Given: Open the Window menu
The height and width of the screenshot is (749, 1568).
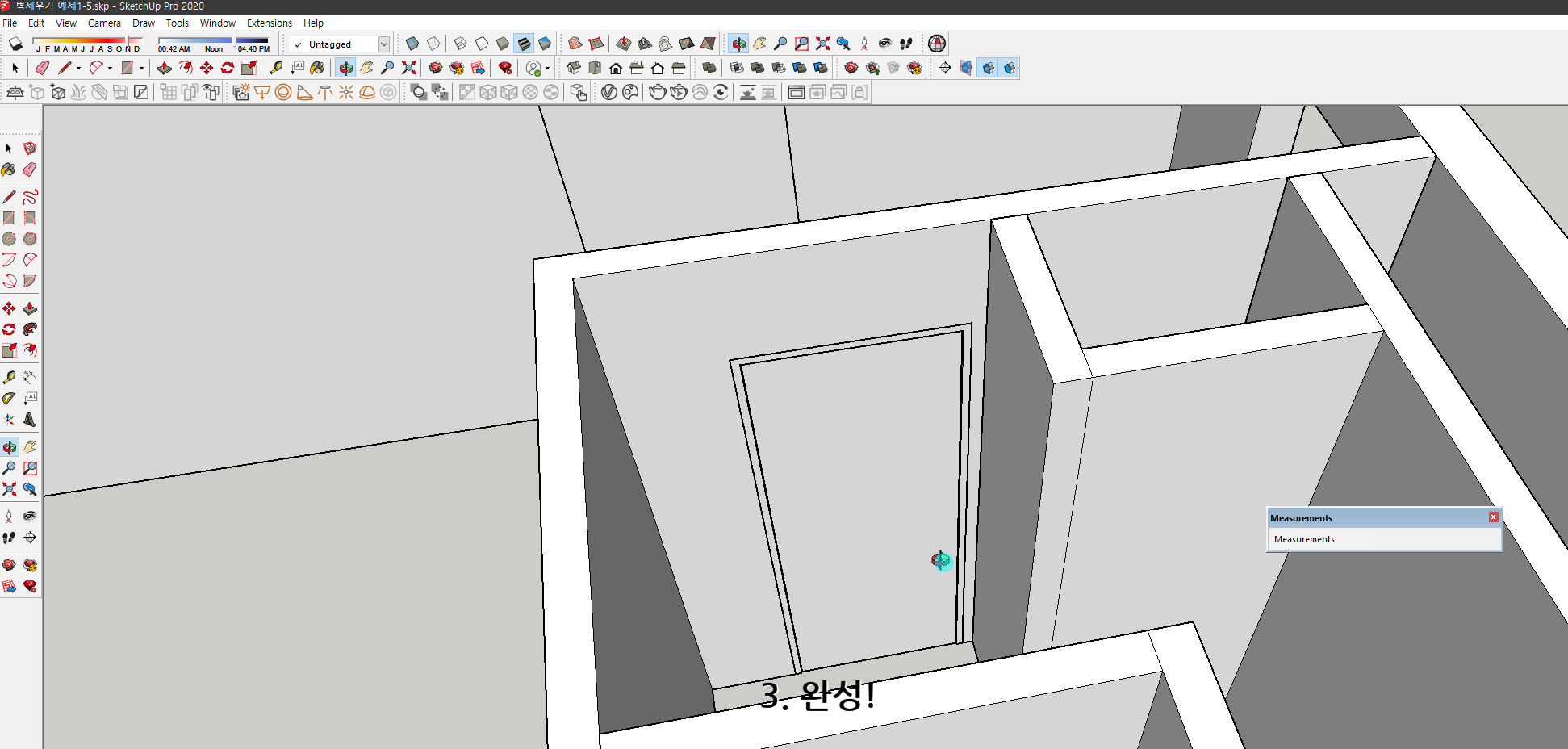Looking at the screenshot, I should (218, 23).
